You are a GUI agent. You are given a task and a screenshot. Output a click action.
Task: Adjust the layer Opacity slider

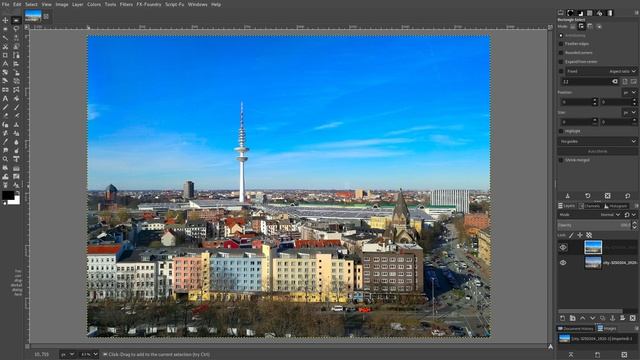pos(594,225)
